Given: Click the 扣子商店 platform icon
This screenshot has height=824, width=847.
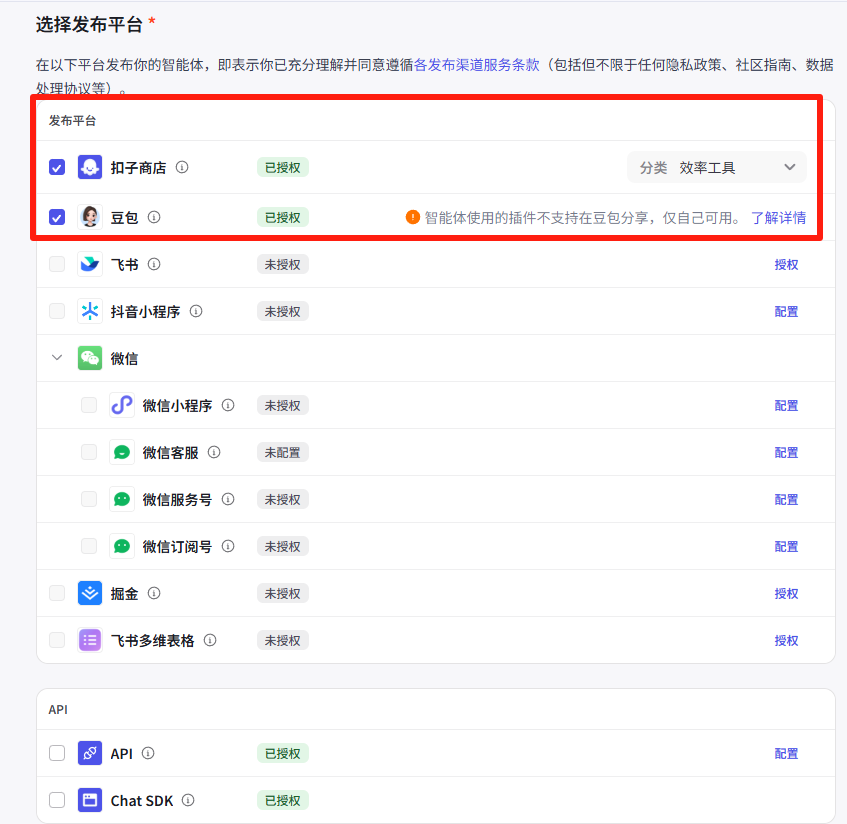Looking at the screenshot, I should (x=89, y=167).
